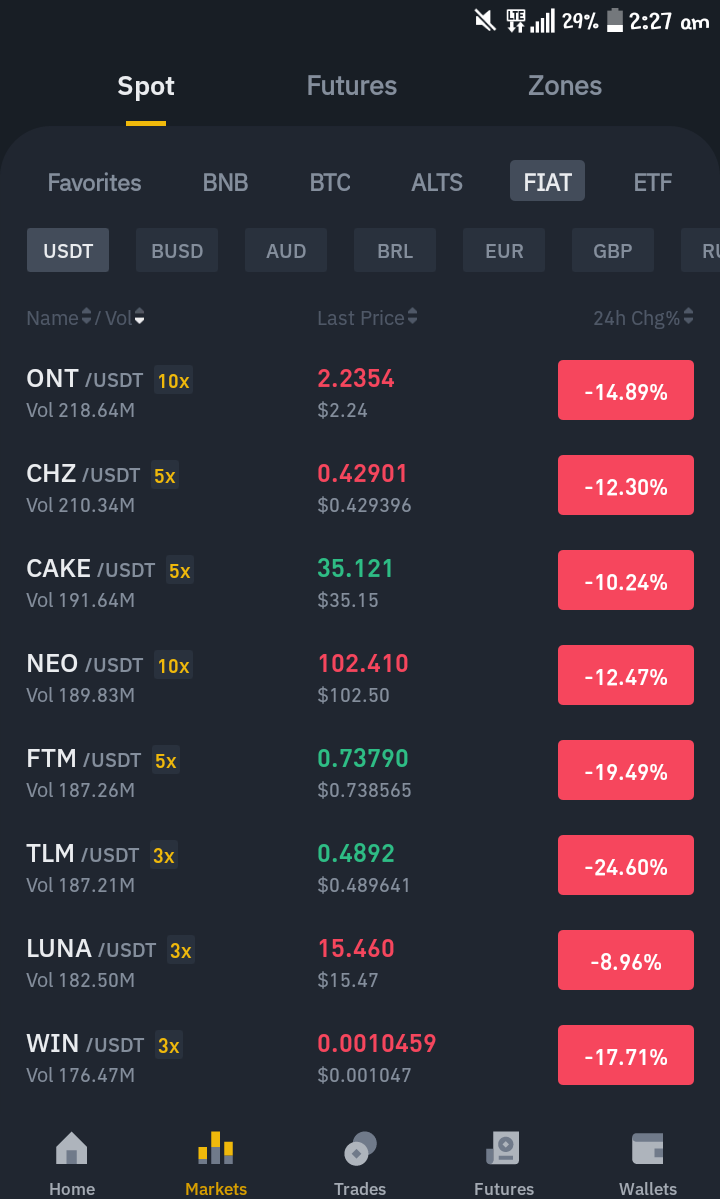Select the EUR quote filter
This screenshot has width=720, height=1199.
(x=504, y=250)
